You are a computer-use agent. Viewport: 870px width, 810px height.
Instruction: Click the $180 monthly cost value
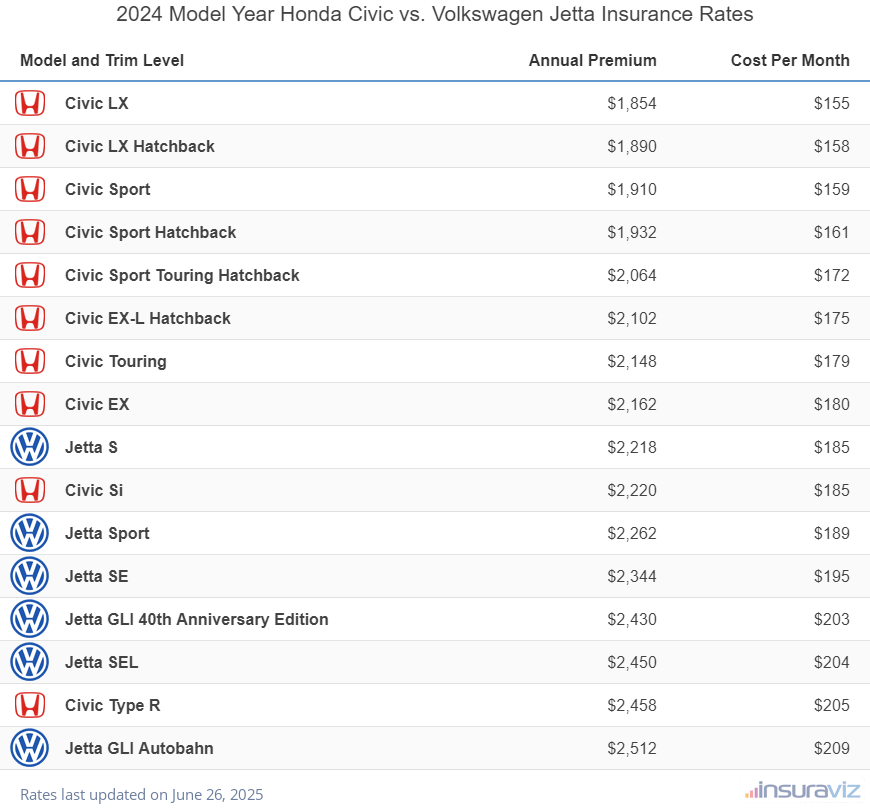tap(832, 404)
